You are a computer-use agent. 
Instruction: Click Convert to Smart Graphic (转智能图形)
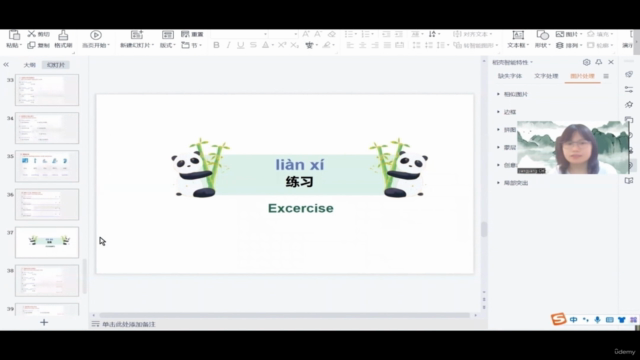(476, 45)
